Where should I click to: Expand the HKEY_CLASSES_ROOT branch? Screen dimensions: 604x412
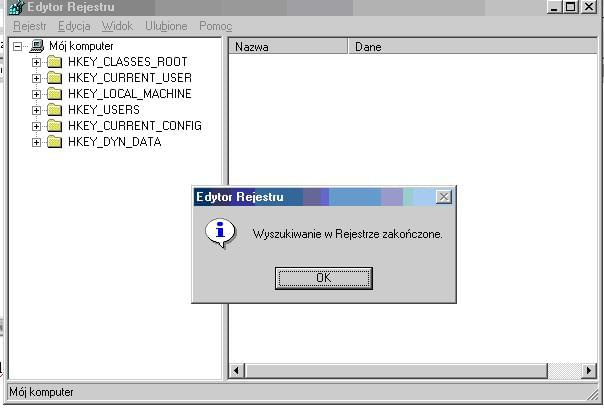point(37,62)
